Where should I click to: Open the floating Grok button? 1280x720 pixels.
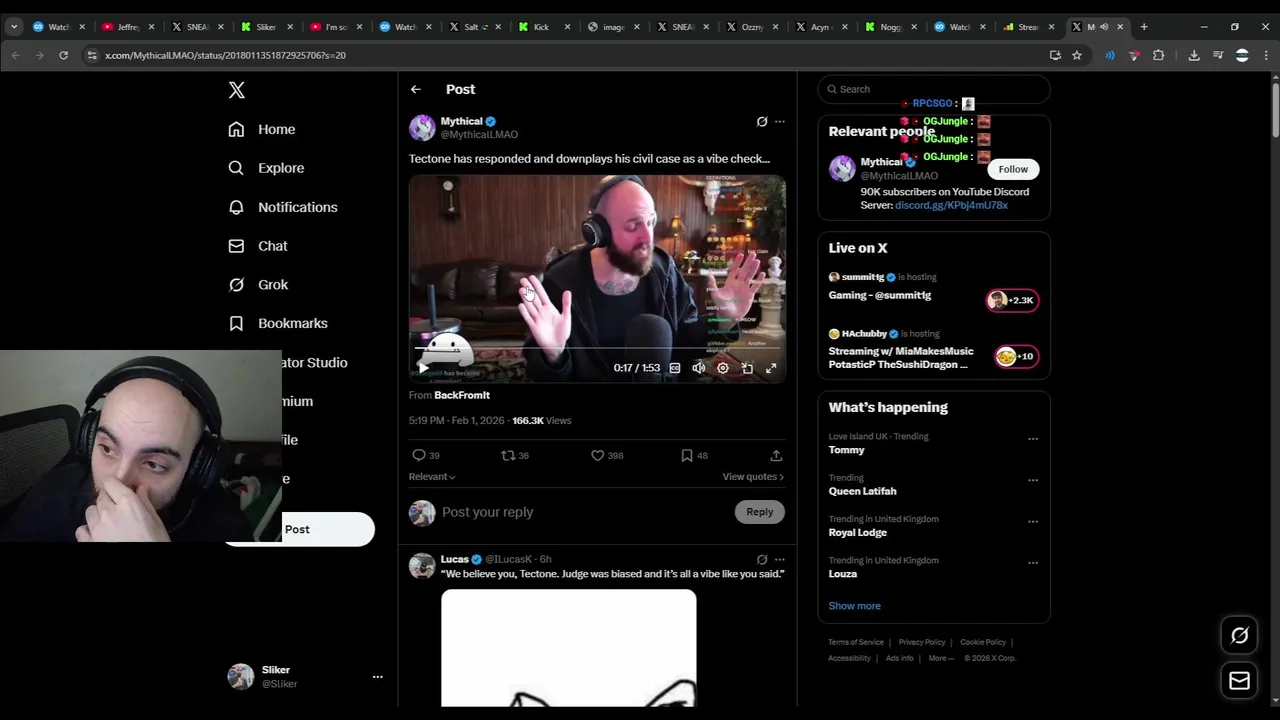[x=1239, y=635]
